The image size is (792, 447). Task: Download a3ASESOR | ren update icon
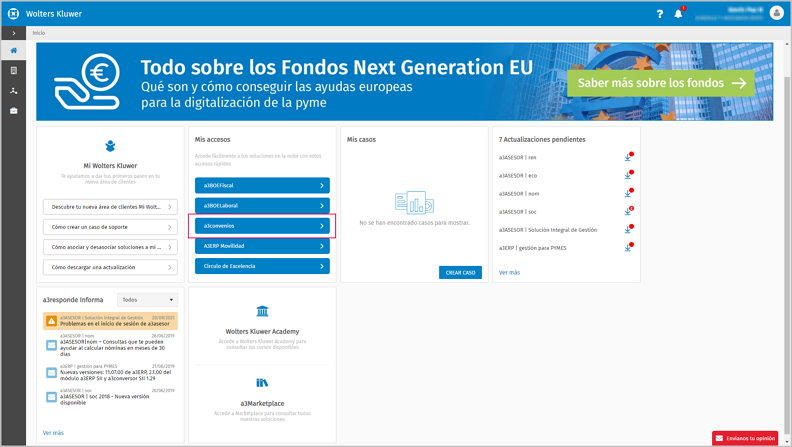[x=628, y=158]
